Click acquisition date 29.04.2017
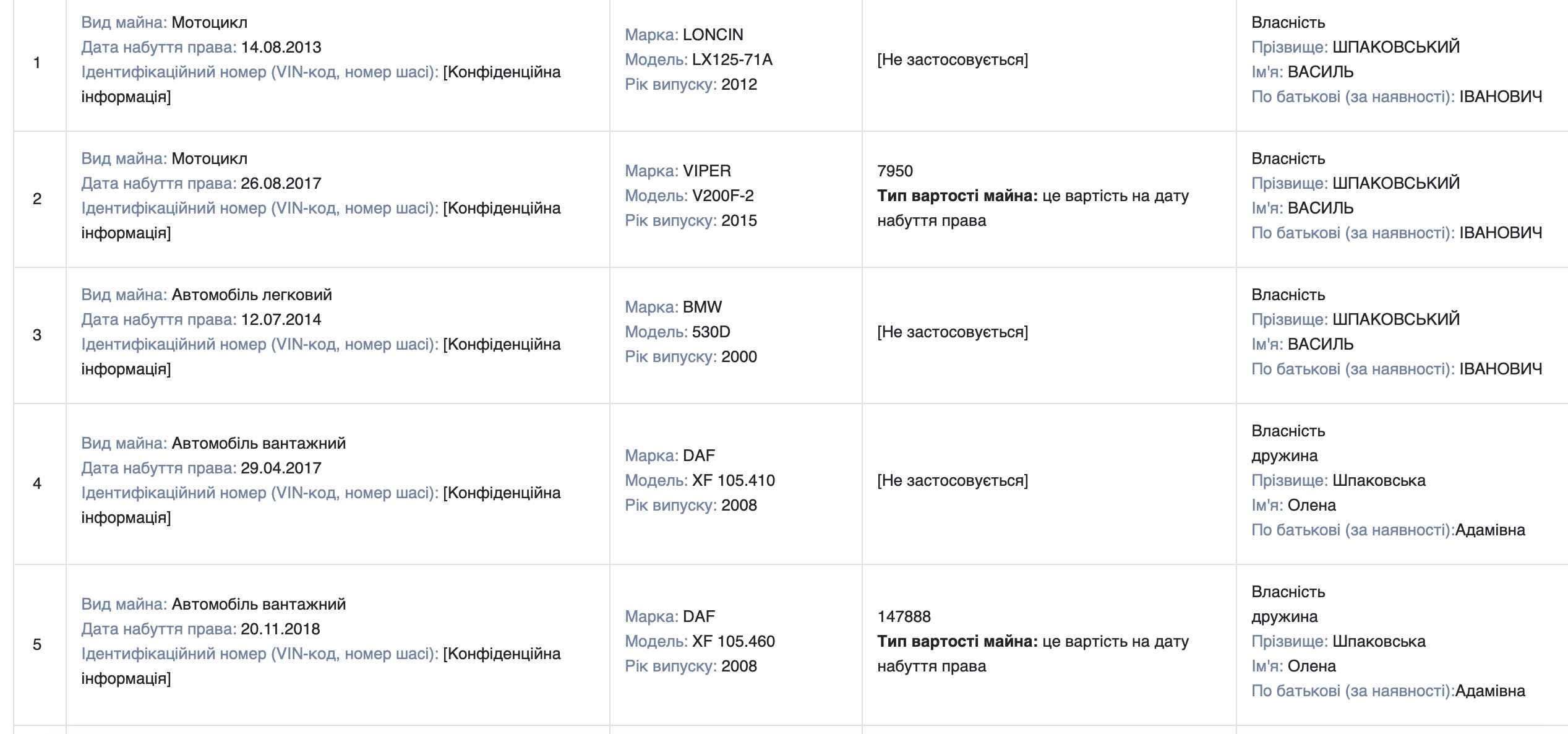This screenshot has height=734, width=1568. 281,468
